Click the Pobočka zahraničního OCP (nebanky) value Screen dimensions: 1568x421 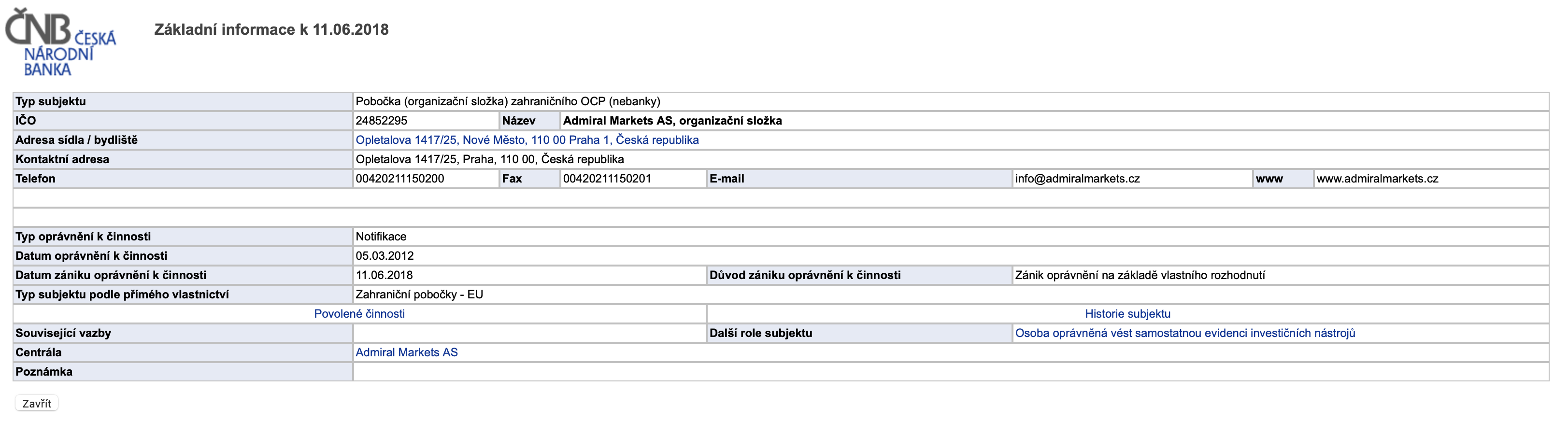(x=508, y=101)
